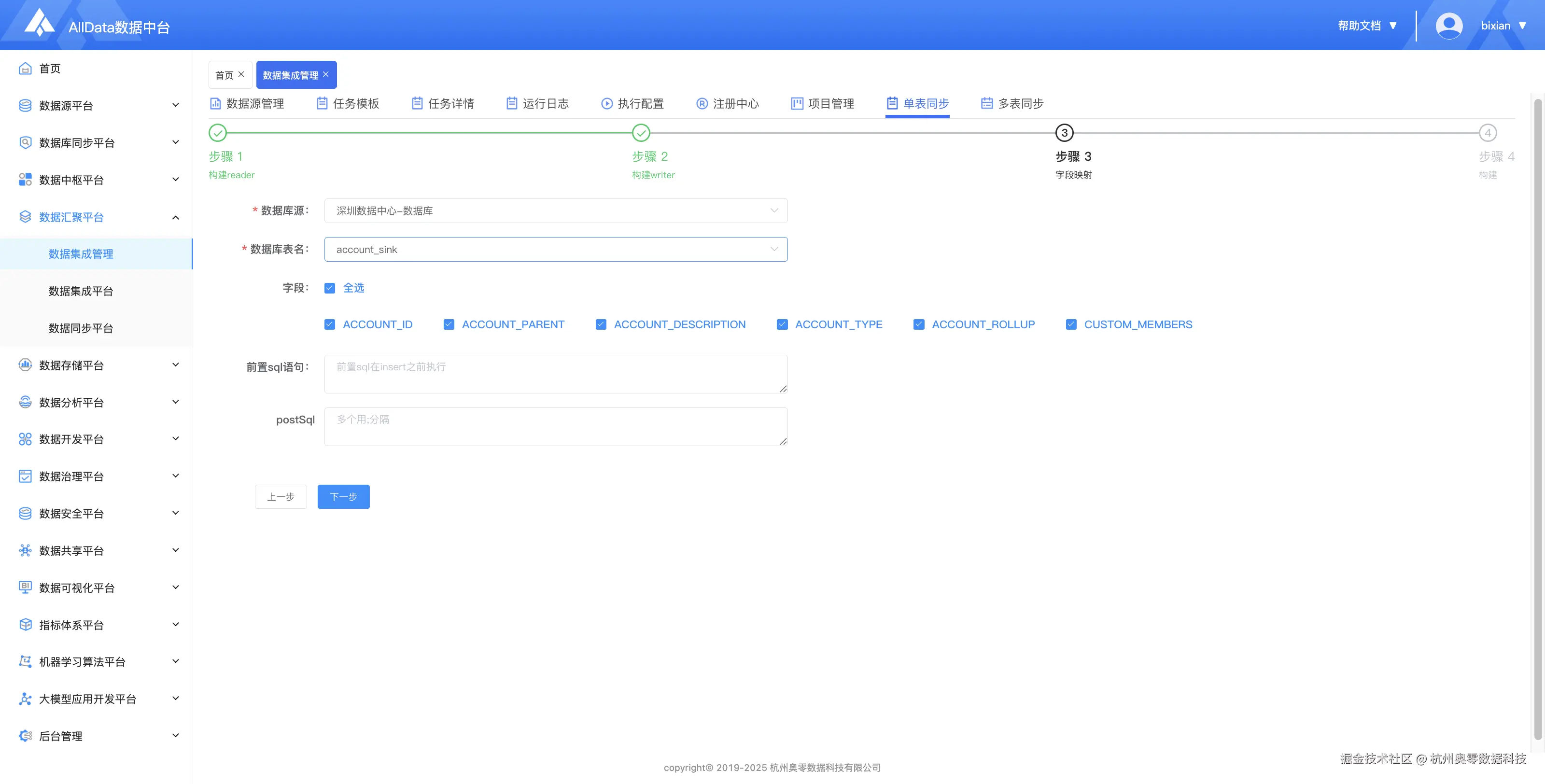This screenshot has width=1545, height=784.
Task: Click step 4 构建 marker
Action: [x=1488, y=133]
